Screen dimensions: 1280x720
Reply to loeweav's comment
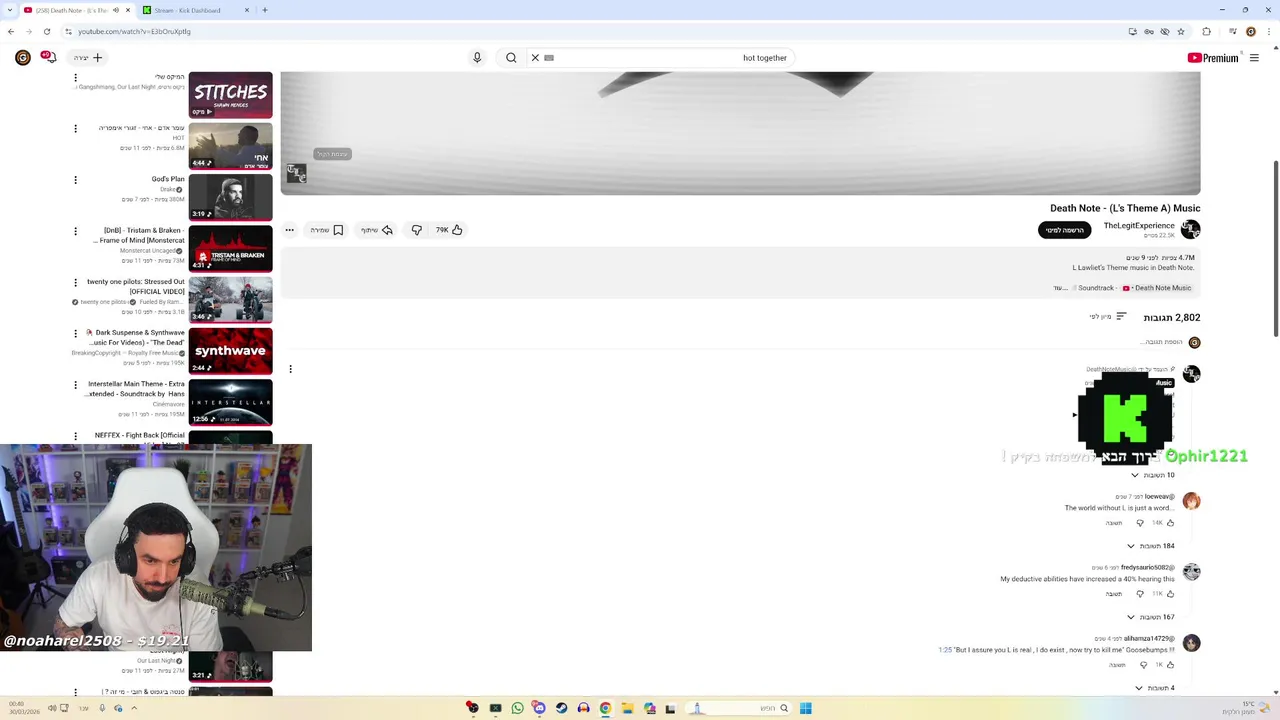tap(1114, 523)
